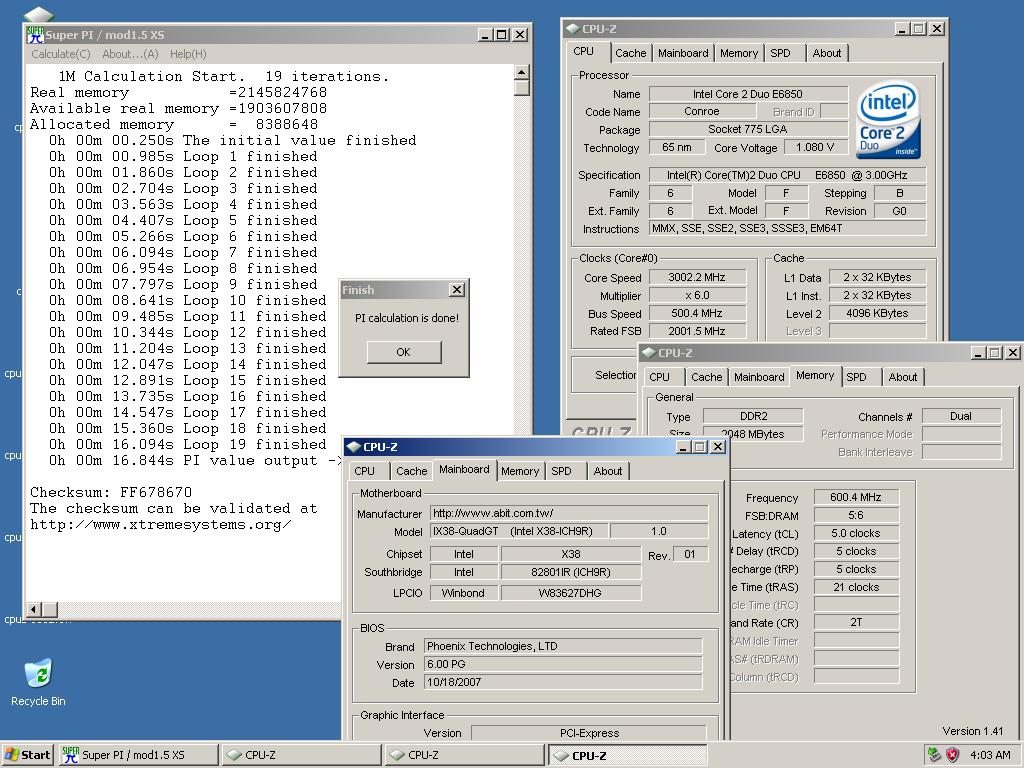Open the About...(A) menu in Super PI
The height and width of the screenshot is (768, 1024).
click(130, 54)
